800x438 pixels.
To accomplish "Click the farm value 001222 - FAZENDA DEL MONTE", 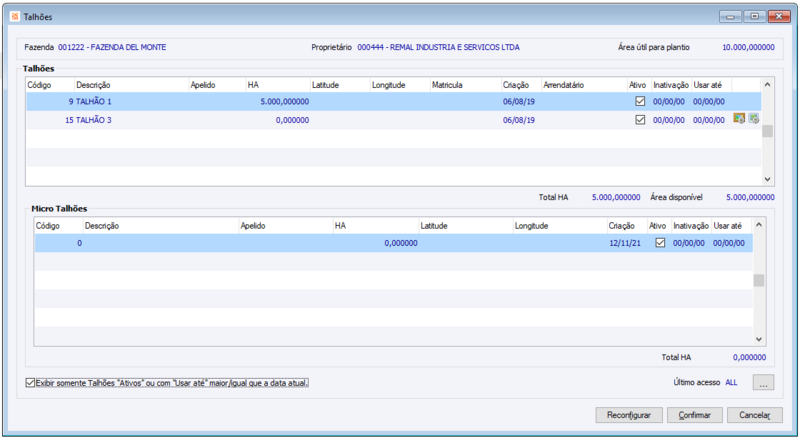I will (x=112, y=47).
